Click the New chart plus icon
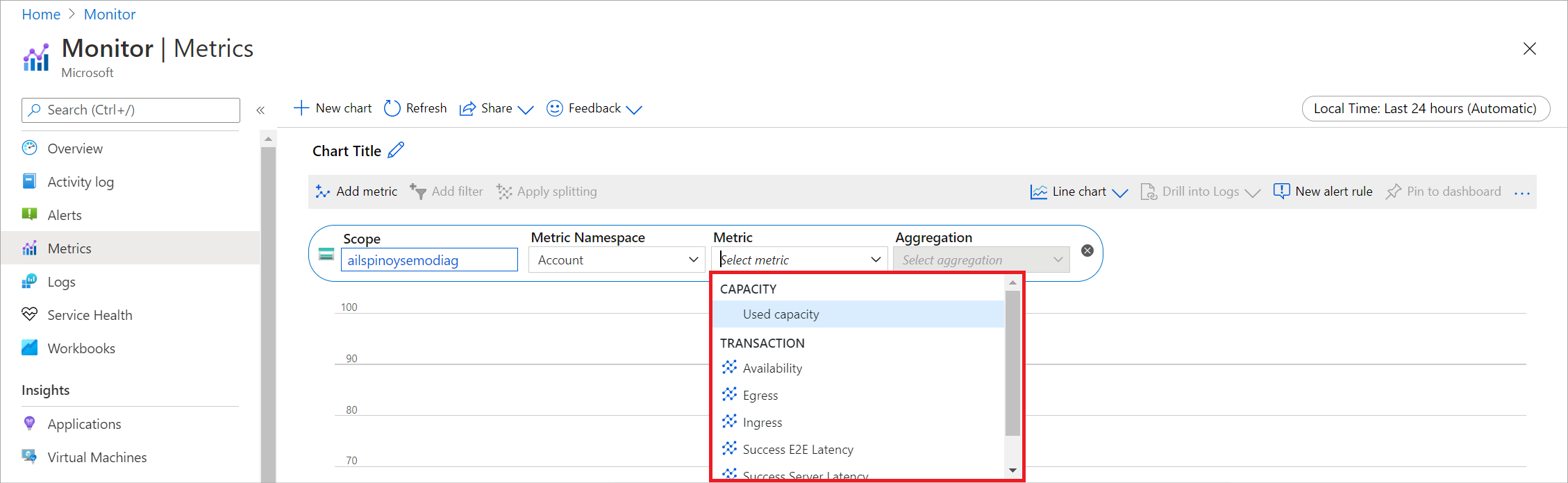This screenshot has width=1568, height=483. pos(301,108)
